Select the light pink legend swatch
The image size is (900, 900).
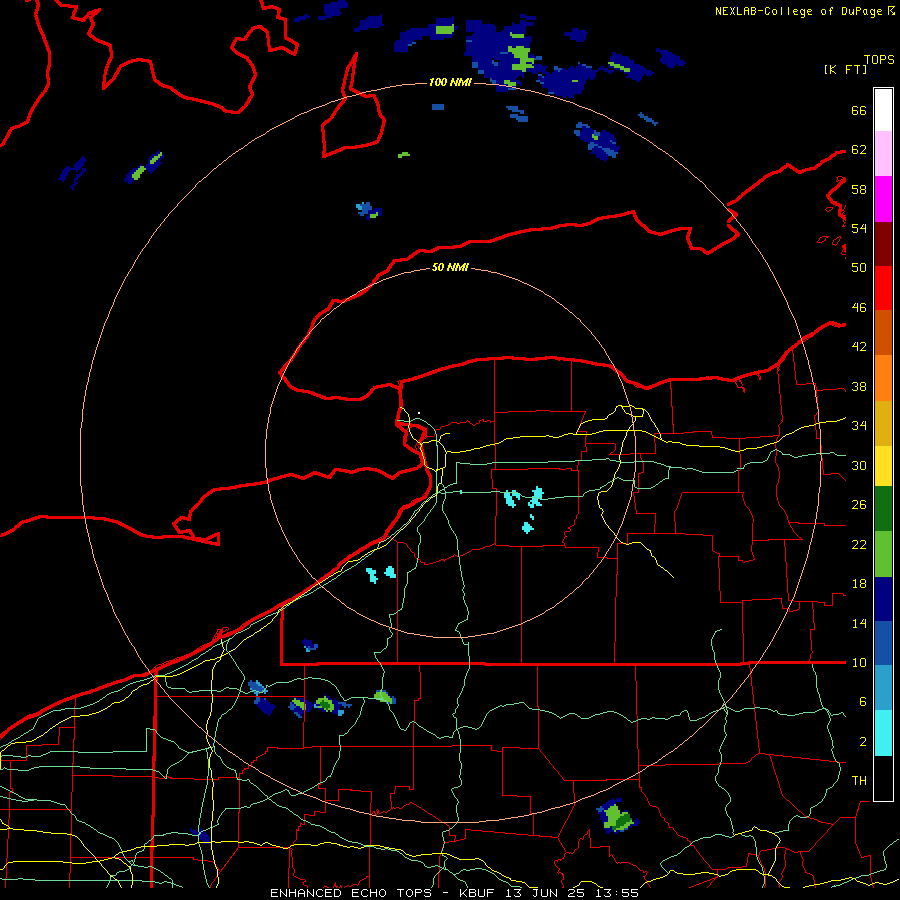click(883, 154)
